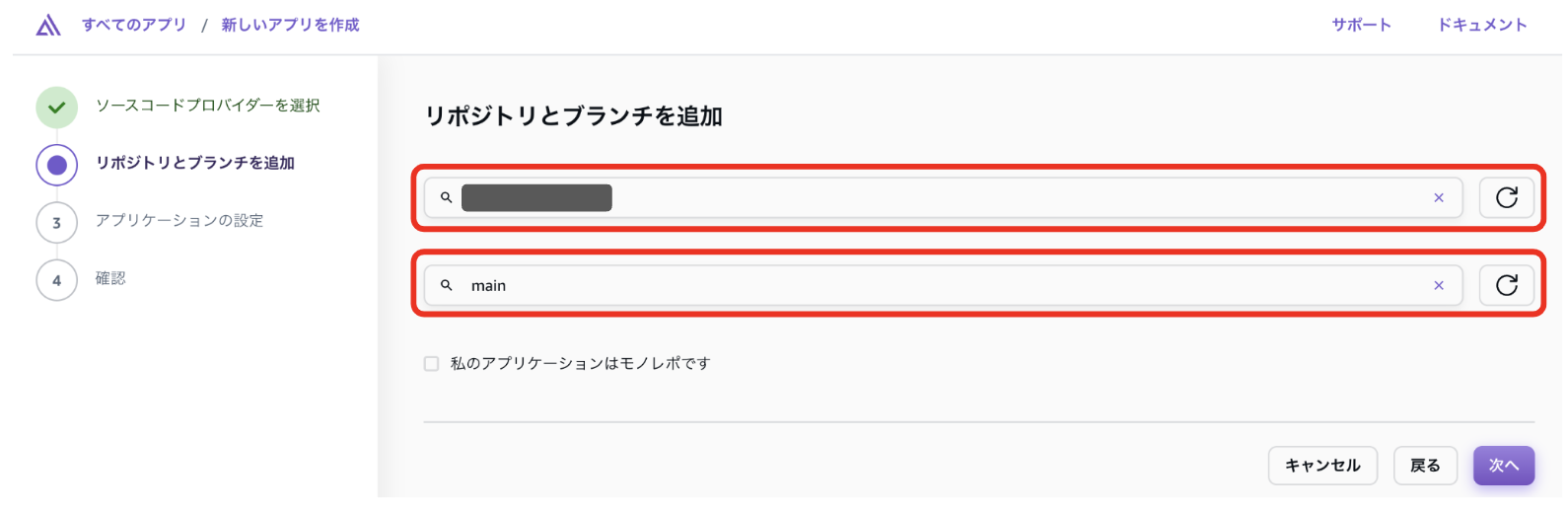Click the app logo in the header

47,25
